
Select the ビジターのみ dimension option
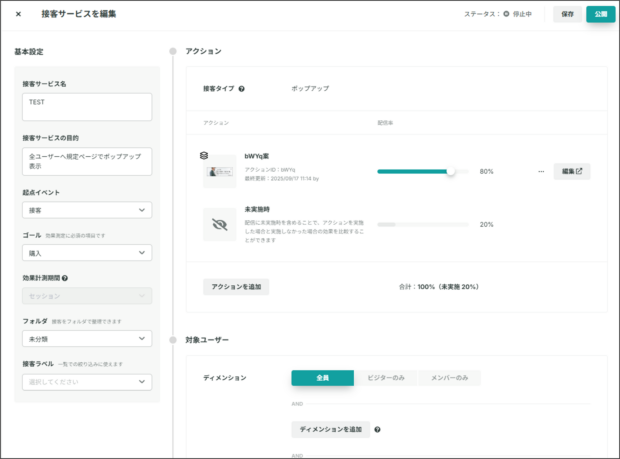385,378
